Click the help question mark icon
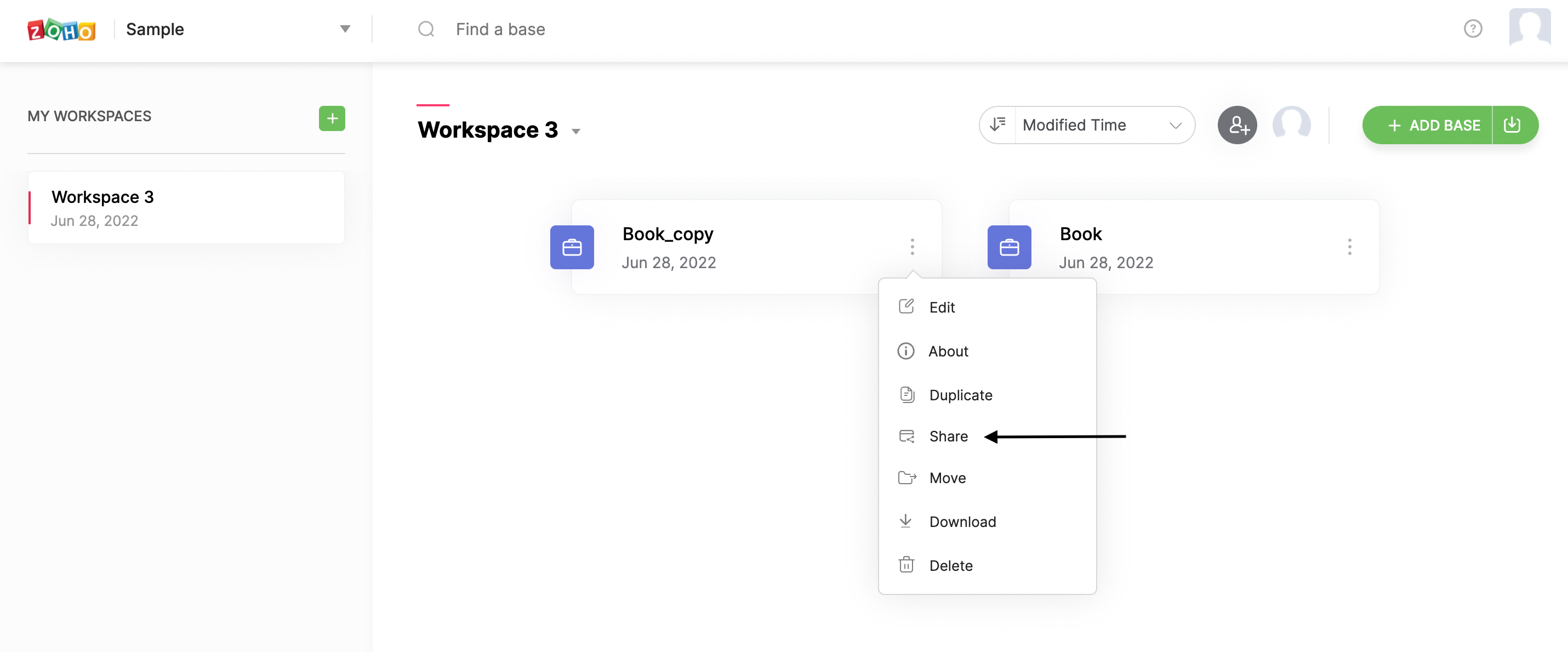This screenshot has height=652, width=1568. coord(1473,29)
